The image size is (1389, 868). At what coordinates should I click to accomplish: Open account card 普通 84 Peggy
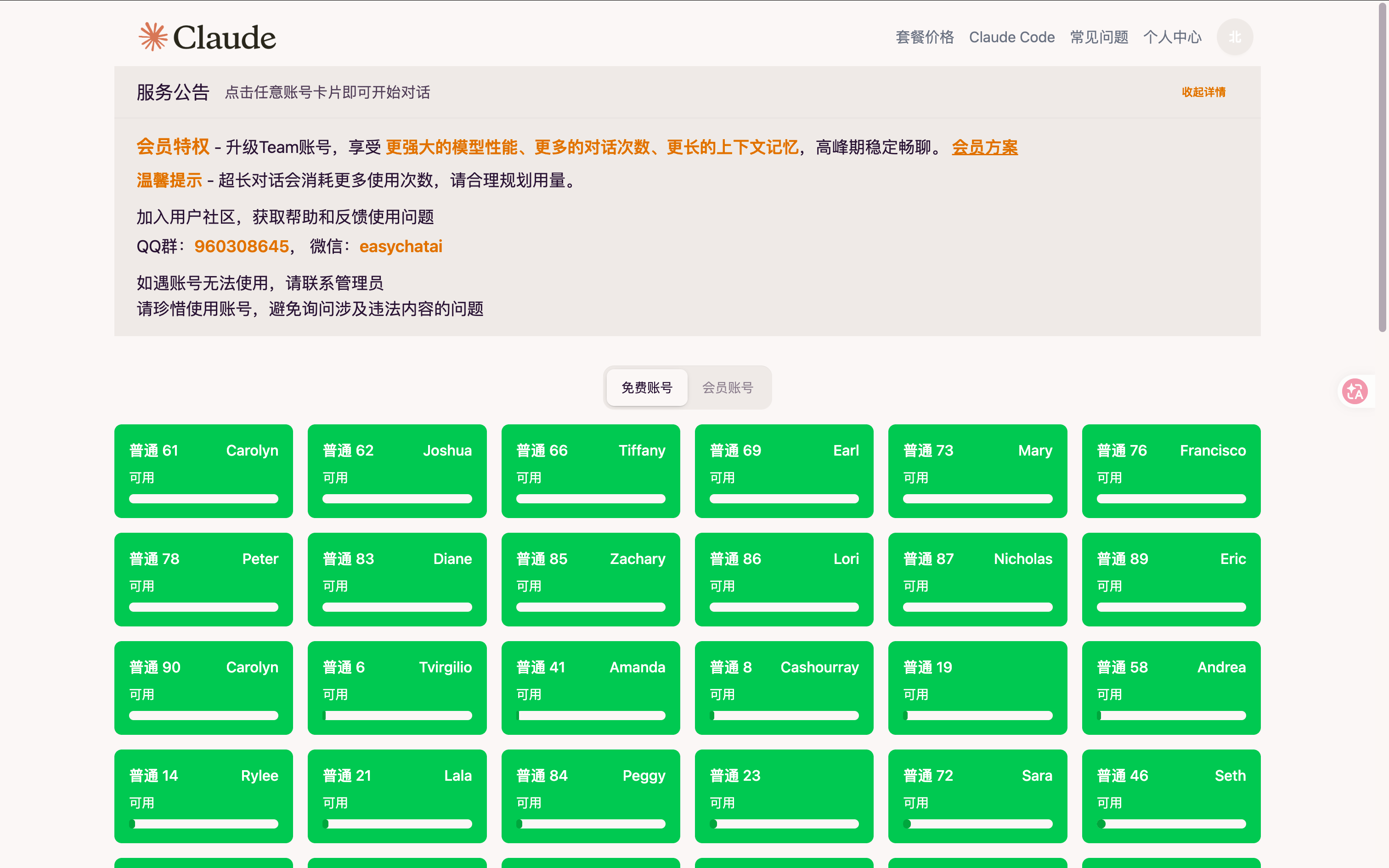tap(591, 796)
